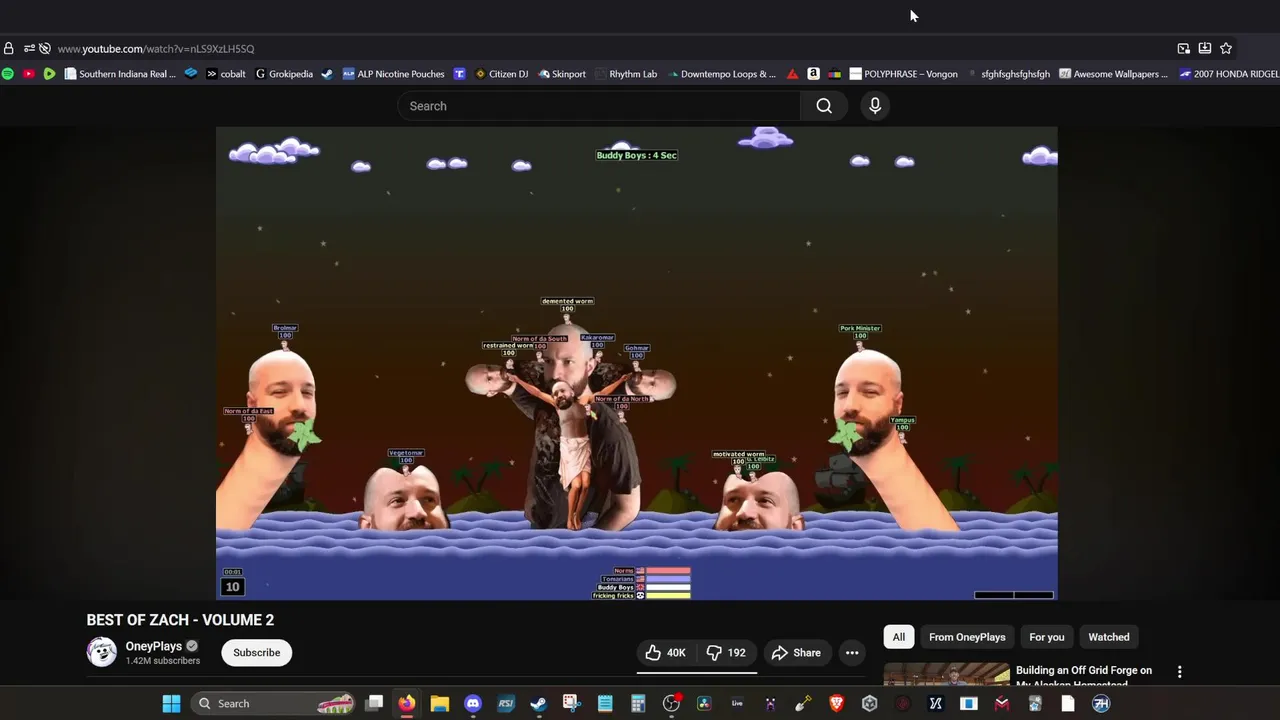Open Steam from the taskbar
Viewport: 1280px width, 720px height.
538,704
